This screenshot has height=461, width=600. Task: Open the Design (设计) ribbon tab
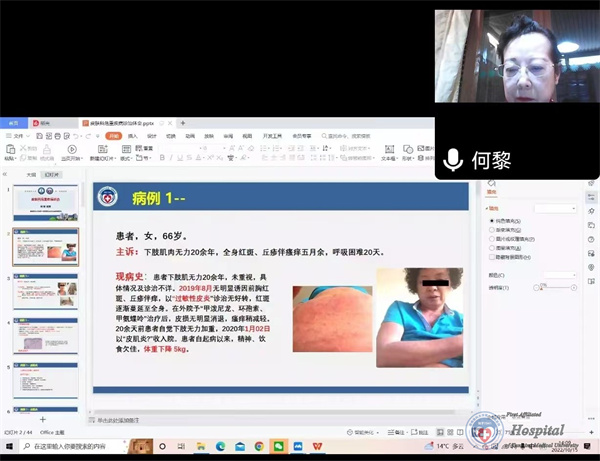(152, 136)
